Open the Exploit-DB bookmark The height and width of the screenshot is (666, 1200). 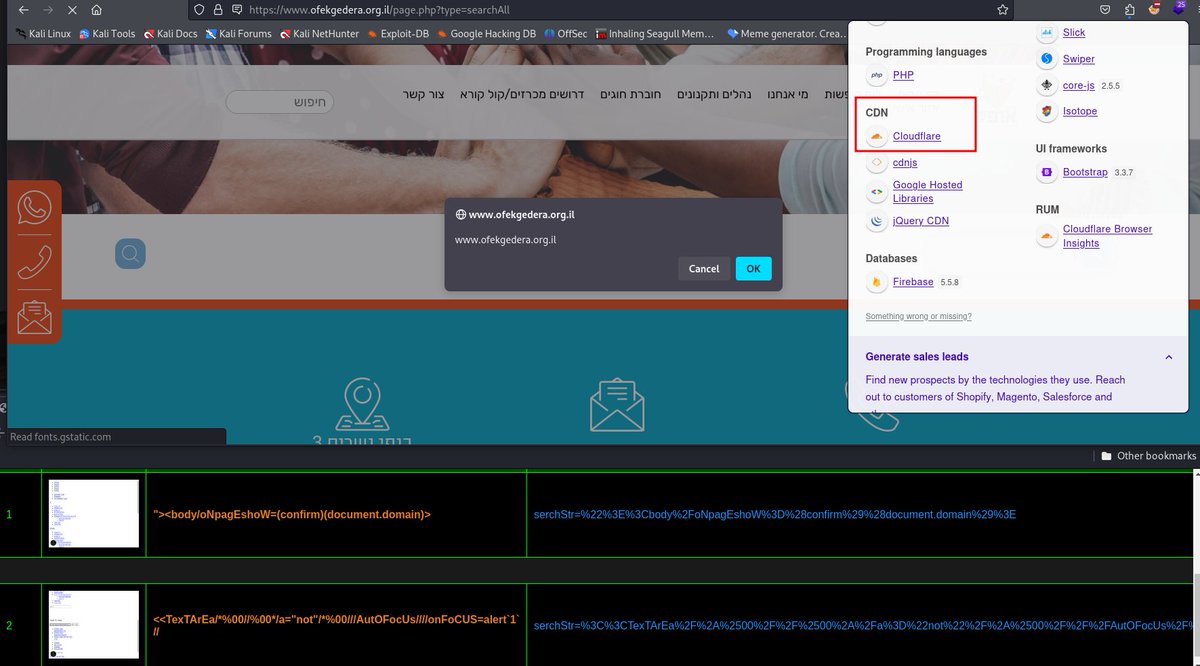click(x=398, y=33)
